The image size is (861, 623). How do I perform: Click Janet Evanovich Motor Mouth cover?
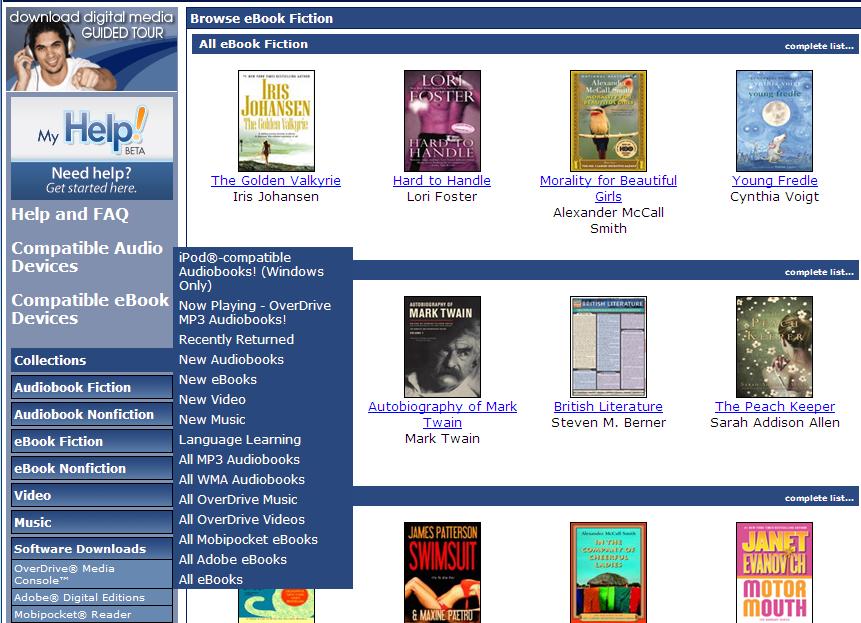pos(774,573)
